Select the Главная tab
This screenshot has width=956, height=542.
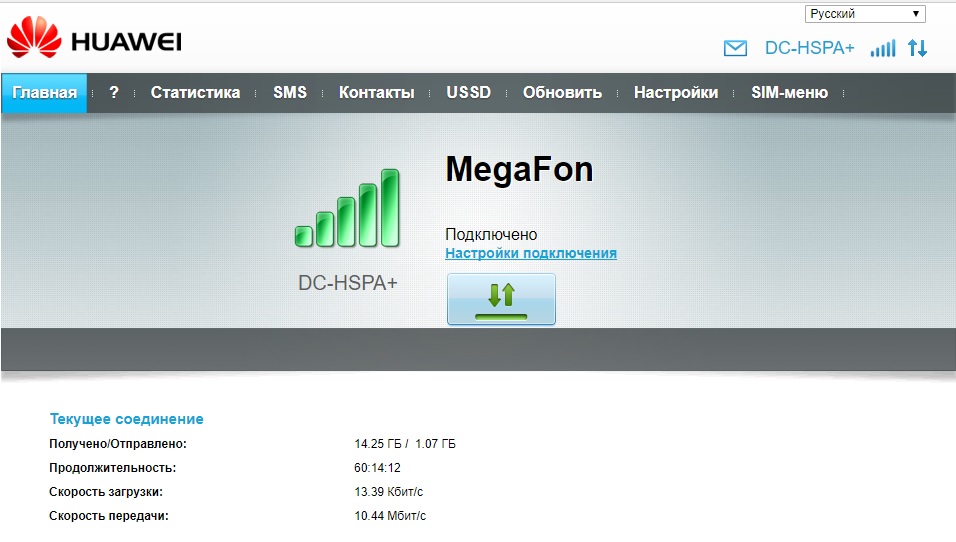coord(45,93)
